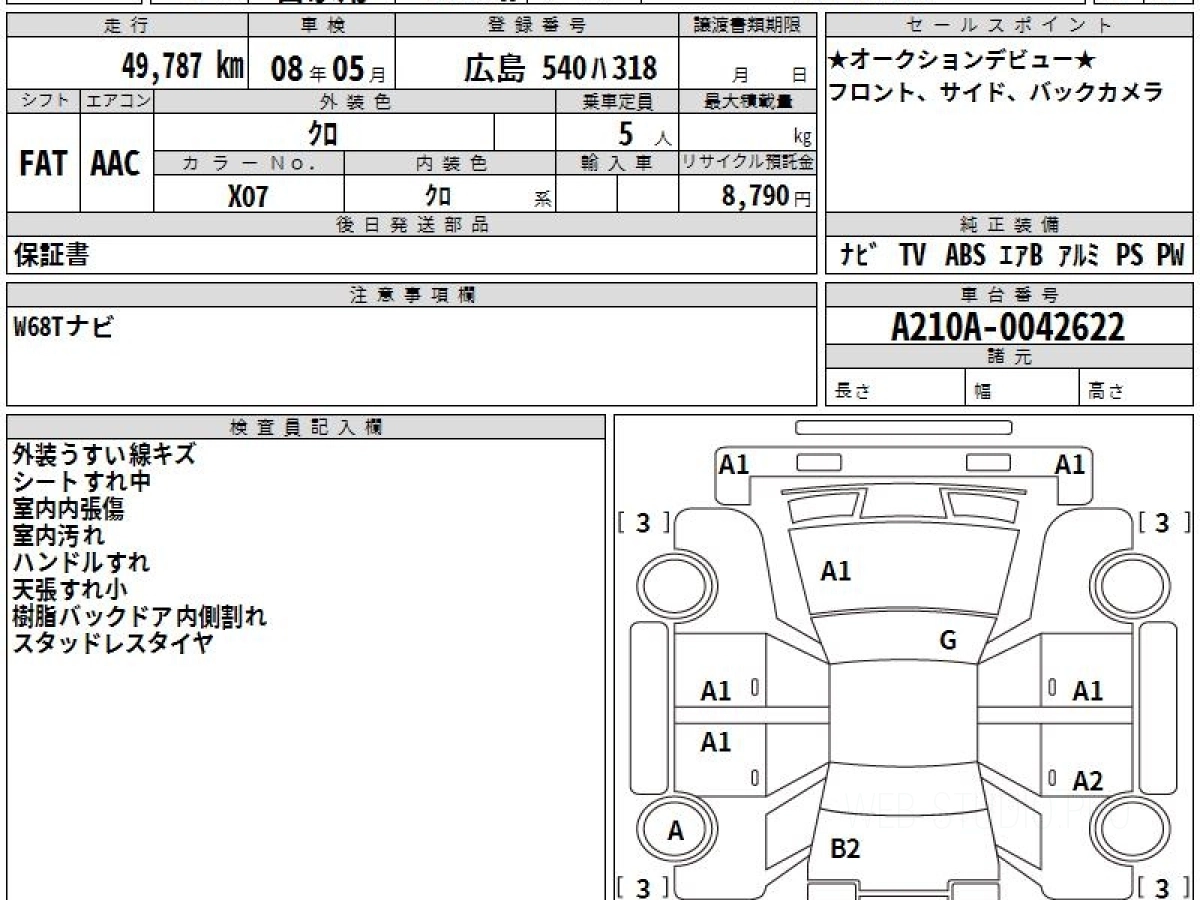The width and height of the screenshot is (1200, 900).
Task: Click the リサイクル預託金 header
Action: pos(748,163)
